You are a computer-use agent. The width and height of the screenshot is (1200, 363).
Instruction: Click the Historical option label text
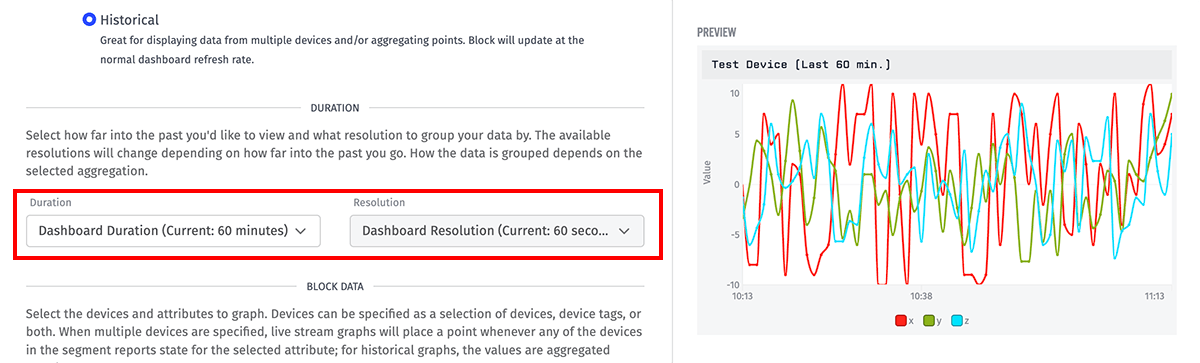129,19
